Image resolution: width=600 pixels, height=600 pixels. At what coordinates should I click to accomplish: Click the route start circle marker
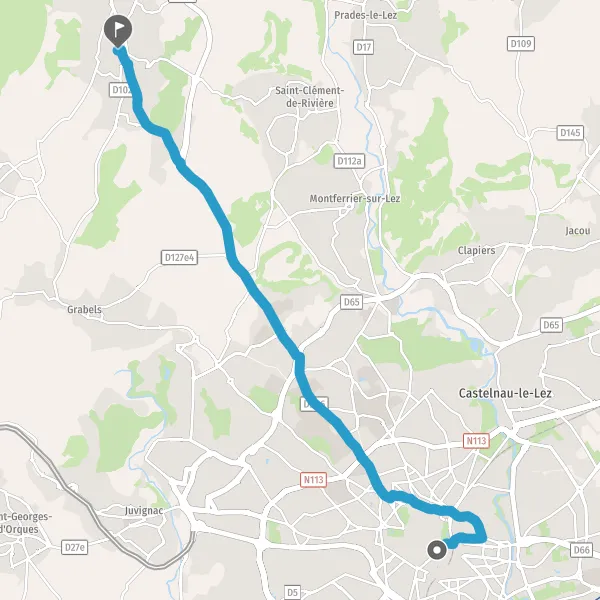coord(437,551)
